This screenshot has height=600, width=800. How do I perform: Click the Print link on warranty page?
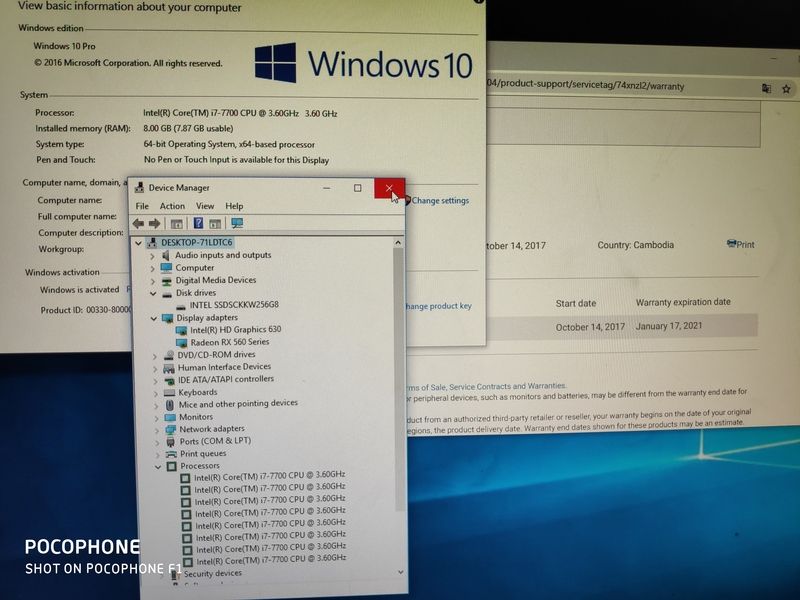741,244
